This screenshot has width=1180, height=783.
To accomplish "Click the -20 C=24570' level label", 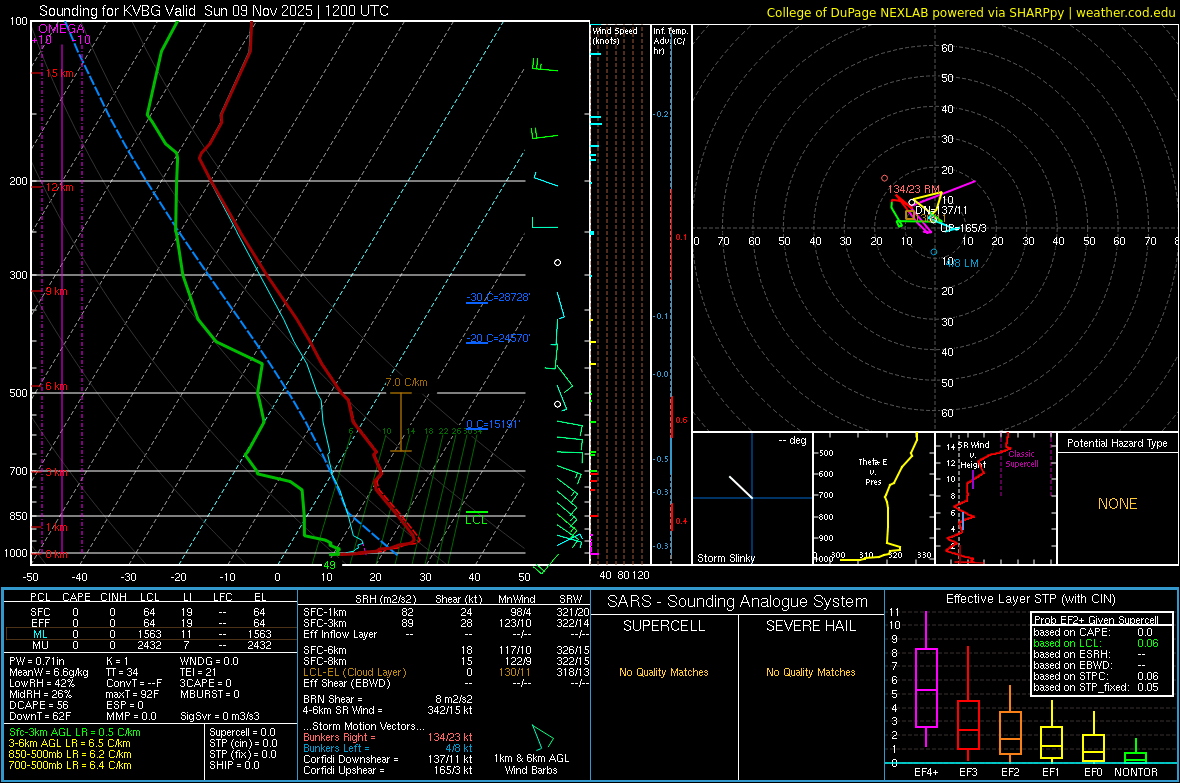I will click(497, 338).
